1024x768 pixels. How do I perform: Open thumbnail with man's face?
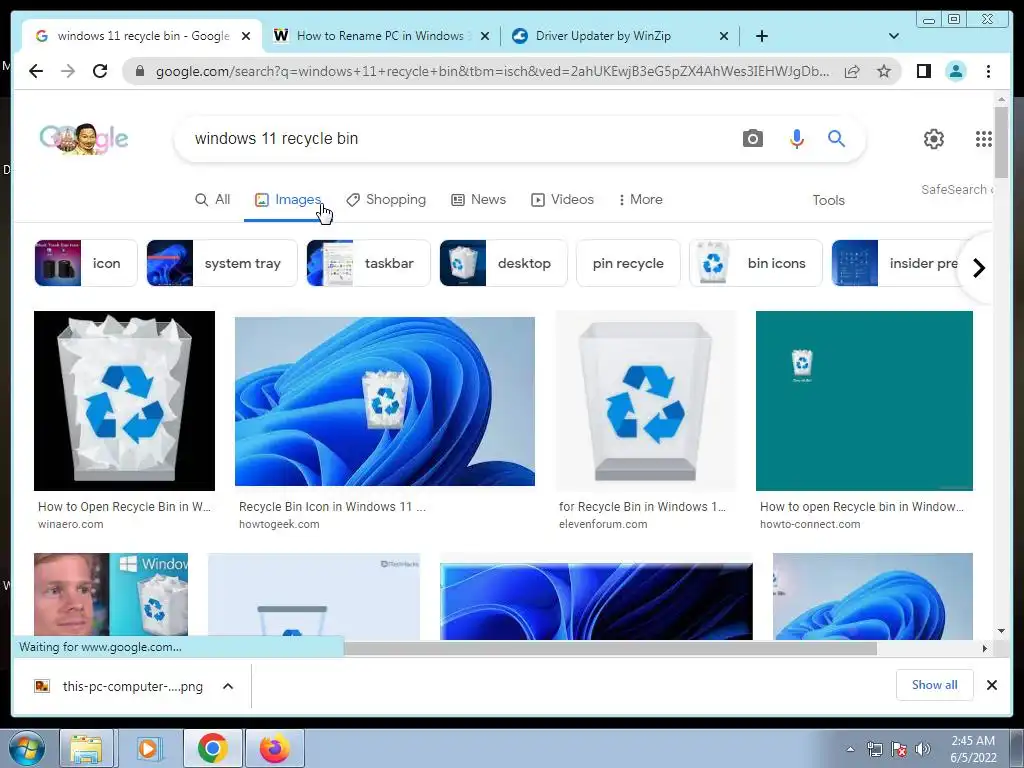pyautogui.click(x=111, y=594)
